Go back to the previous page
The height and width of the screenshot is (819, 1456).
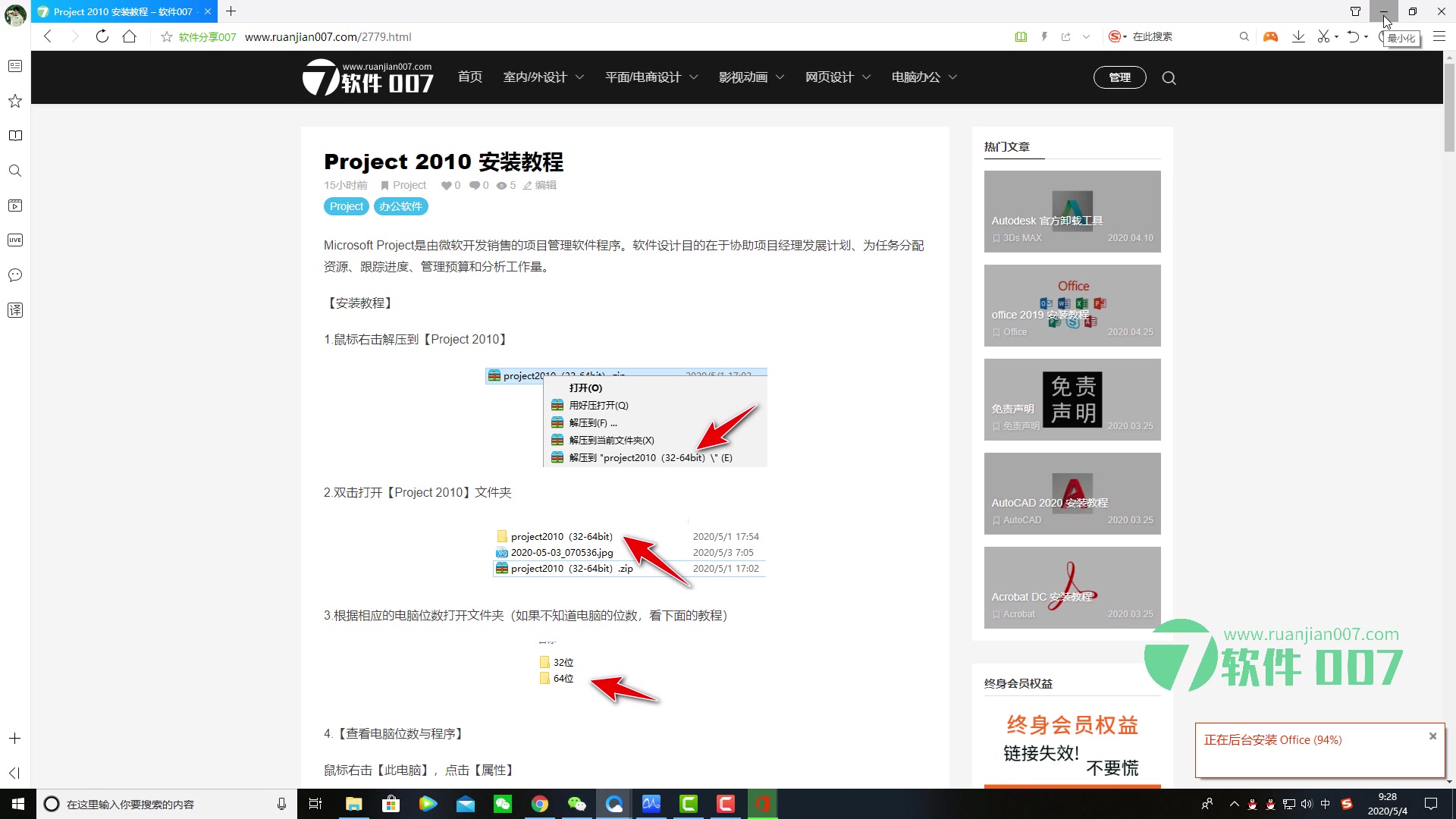pyautogui.click(x=47, y=36)
